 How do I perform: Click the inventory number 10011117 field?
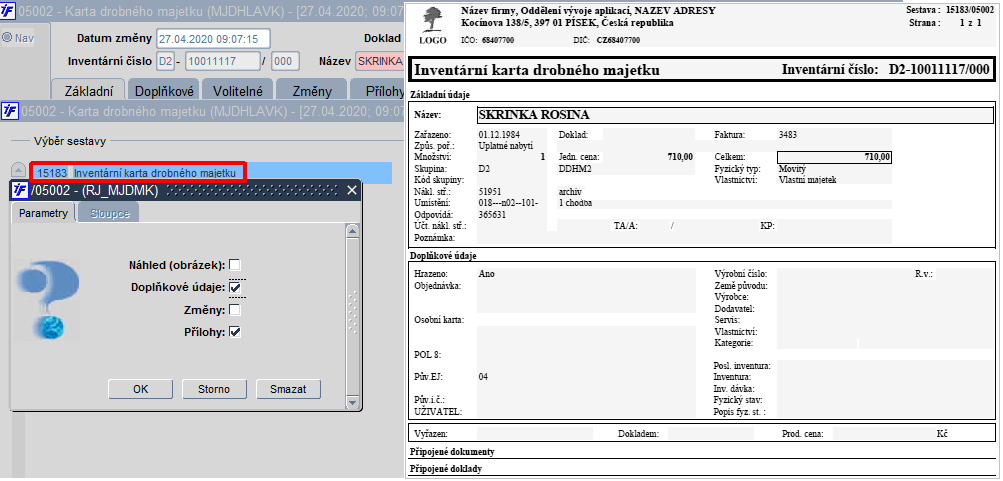pos(221,61)
